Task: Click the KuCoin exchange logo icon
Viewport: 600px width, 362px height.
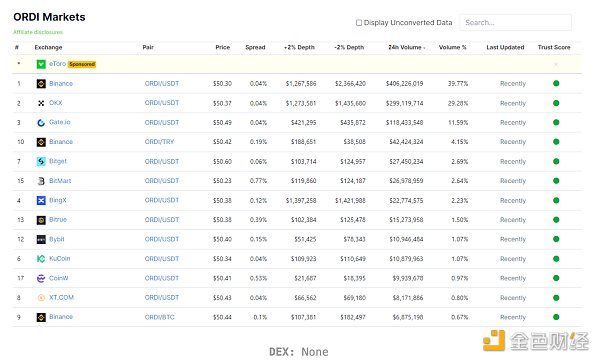Action: [x=41, y=259]
